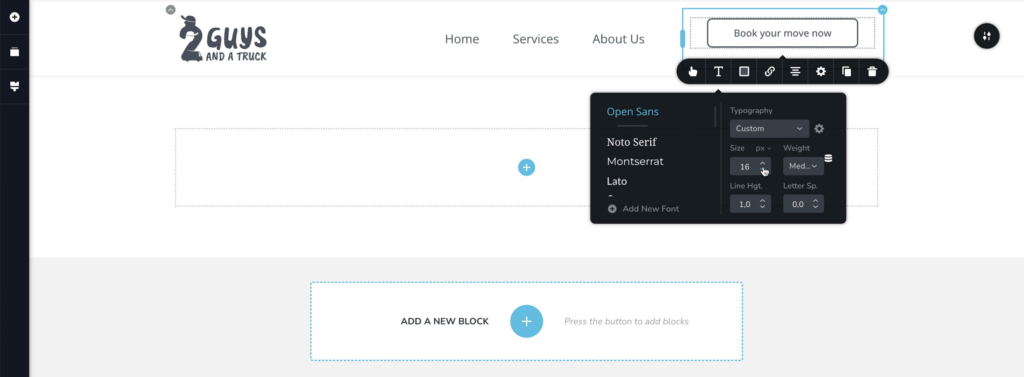The image size is (1024, 377).
Task: Open the About Us menu item
Action: (x=618, y=39)
